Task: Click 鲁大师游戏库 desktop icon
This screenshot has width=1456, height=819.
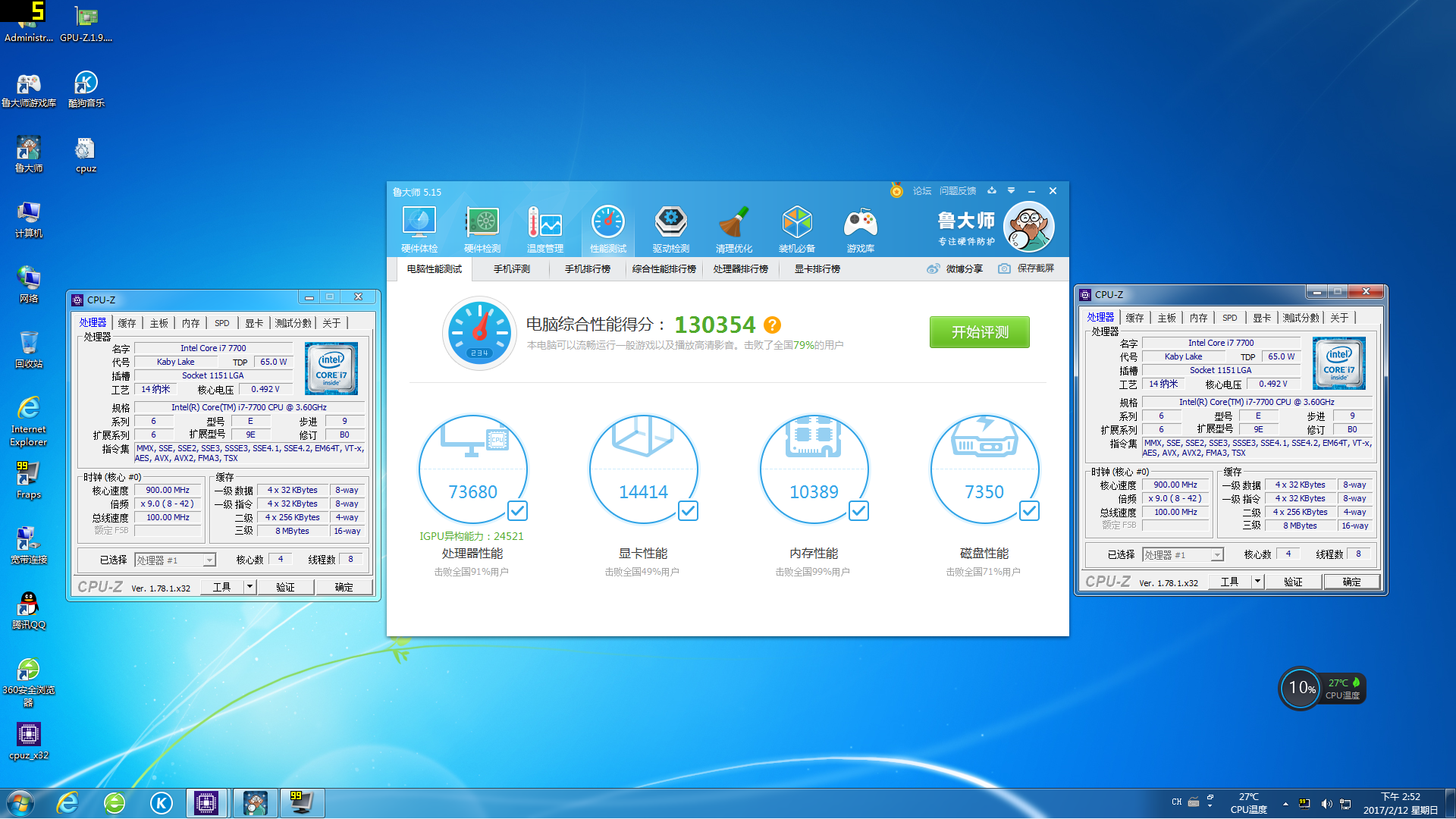Action: click(29, 90)
